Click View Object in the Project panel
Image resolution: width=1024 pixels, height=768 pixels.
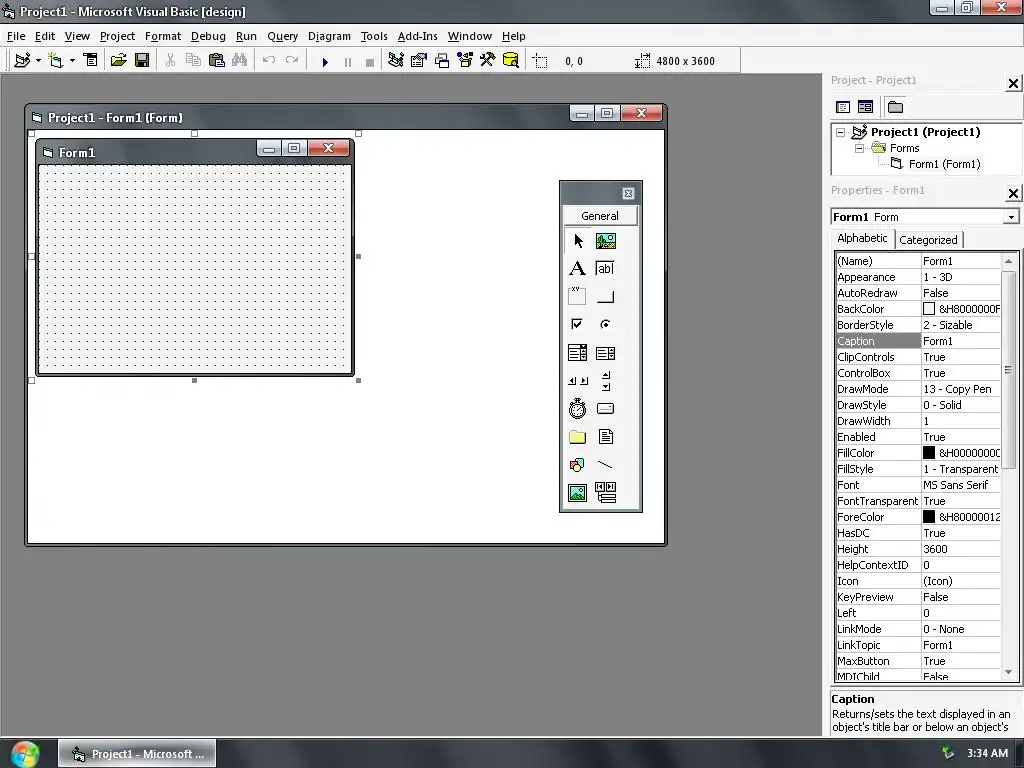point(865,106)
